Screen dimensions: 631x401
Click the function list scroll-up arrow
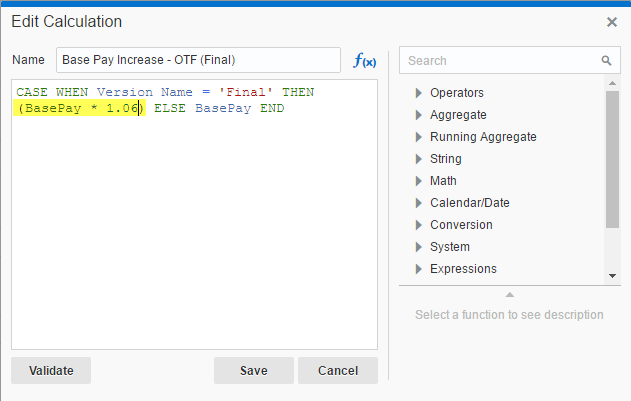[x=613, y=85]
